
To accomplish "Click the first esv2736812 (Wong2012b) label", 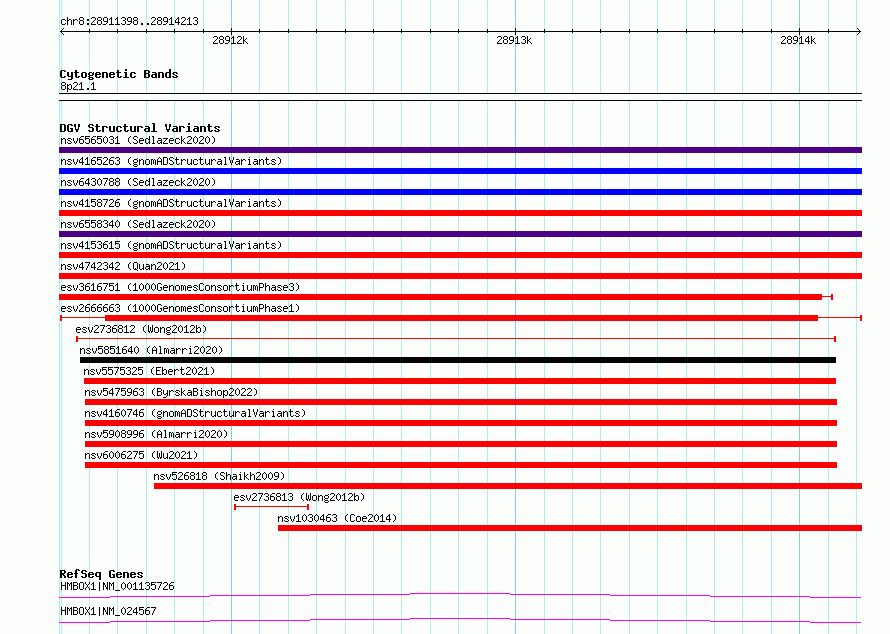I will 141,329.
